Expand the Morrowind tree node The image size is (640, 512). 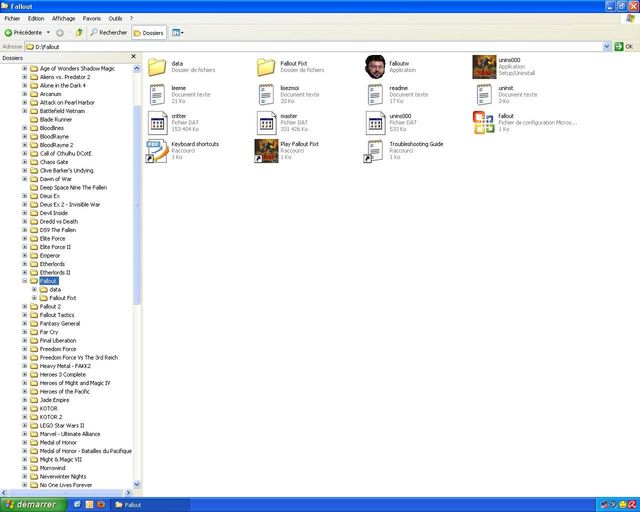[24, 468]
